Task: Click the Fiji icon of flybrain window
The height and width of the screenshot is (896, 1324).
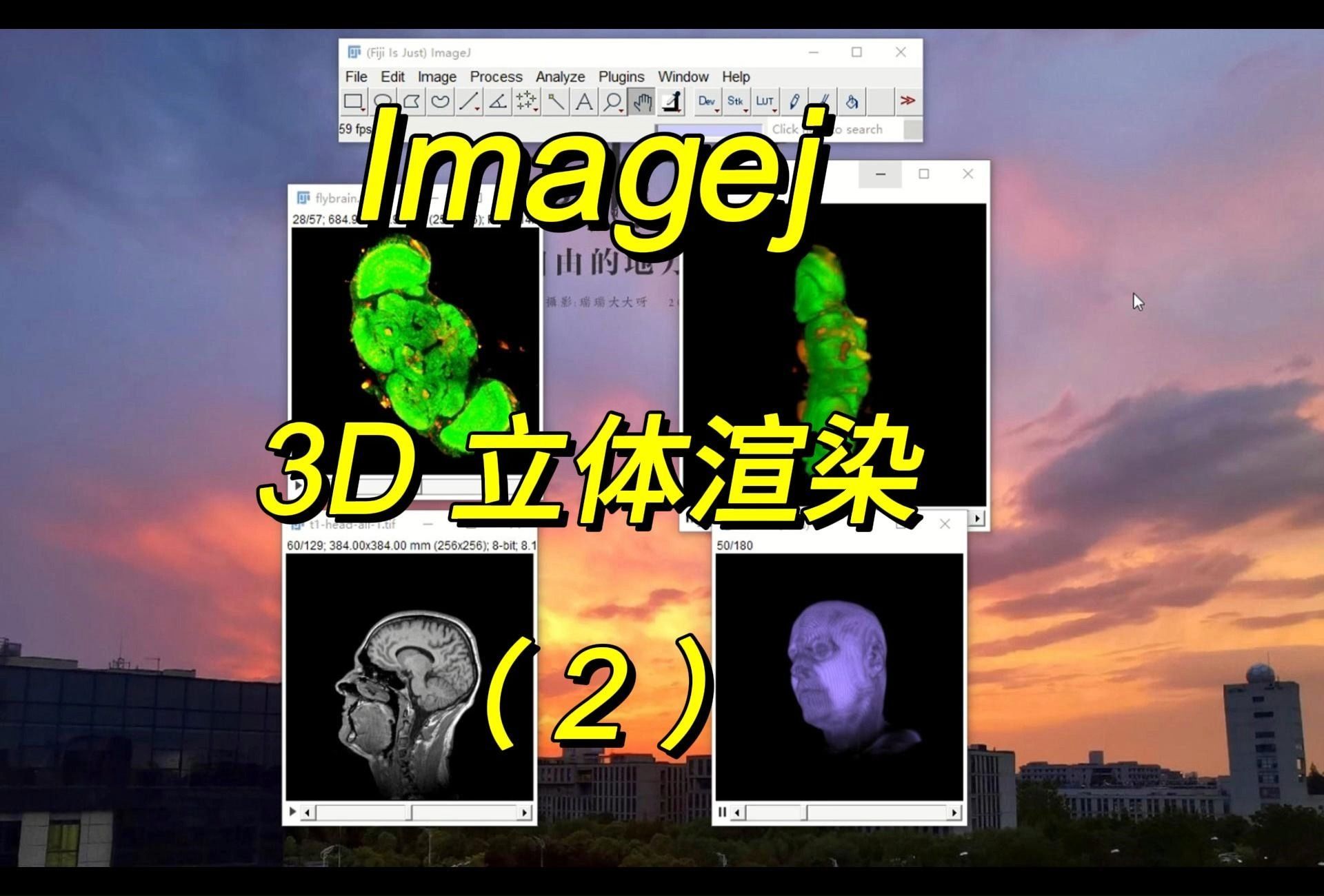Action: click(303, 198)
